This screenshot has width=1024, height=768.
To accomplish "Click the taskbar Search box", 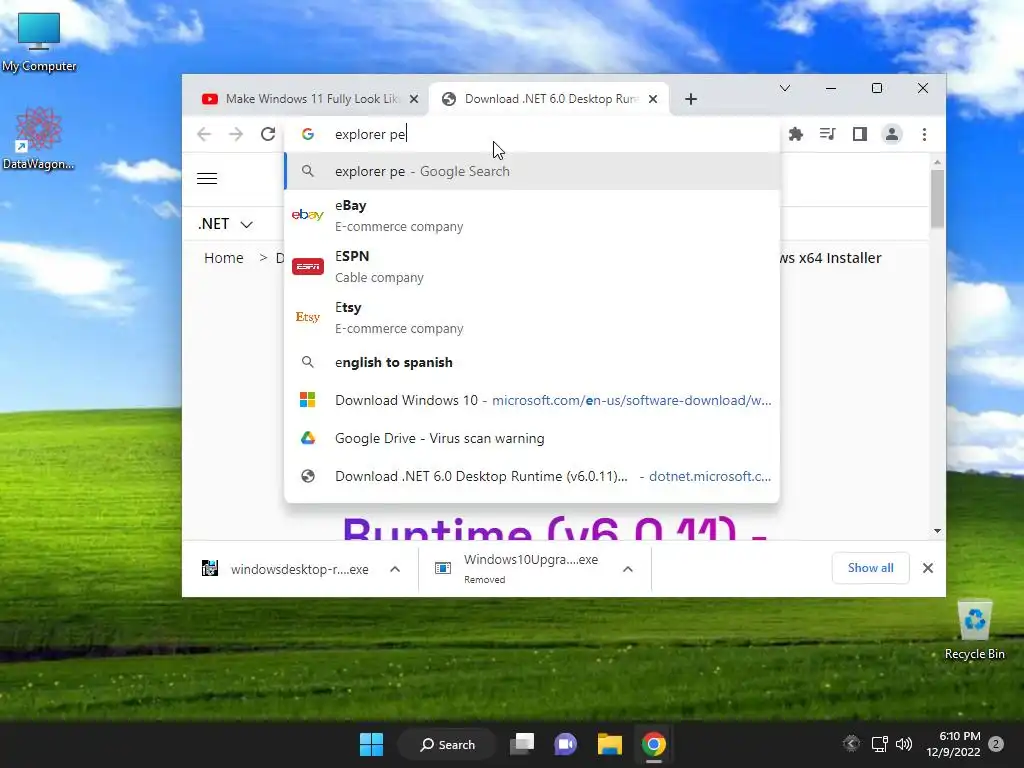I will point(447,744).
